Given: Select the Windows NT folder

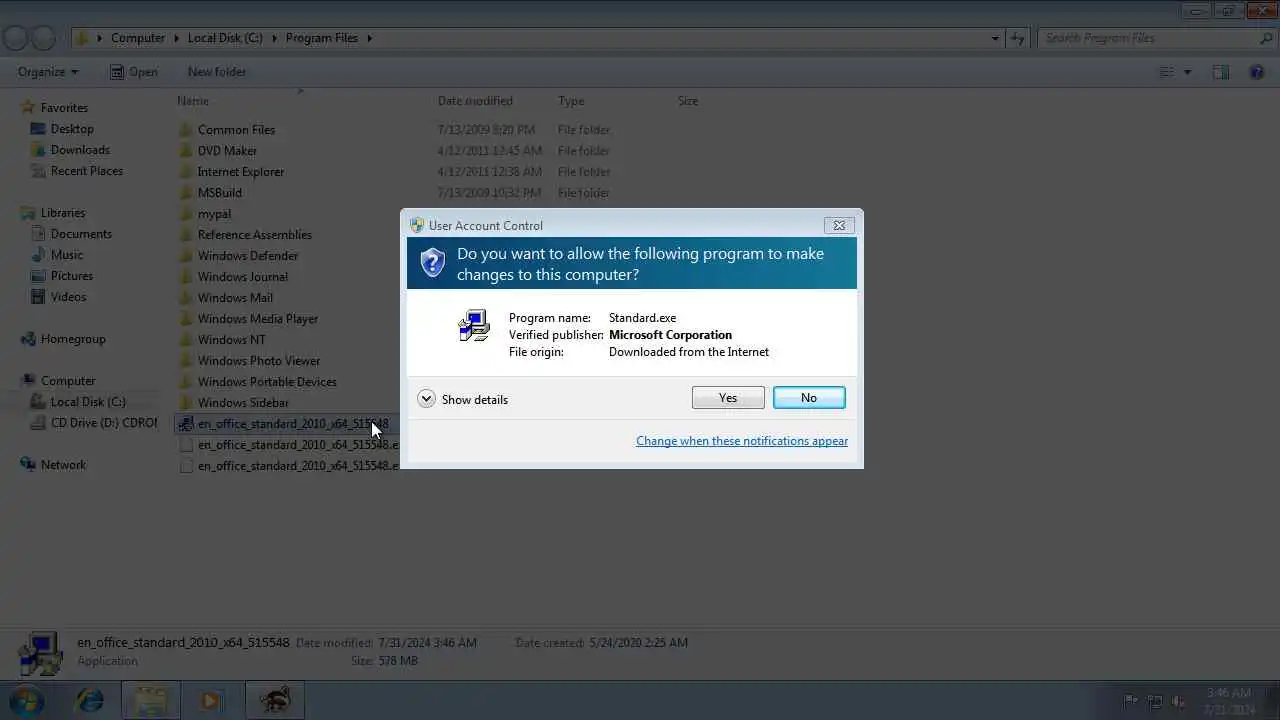Looking at the screenshot, I should 231,340.
